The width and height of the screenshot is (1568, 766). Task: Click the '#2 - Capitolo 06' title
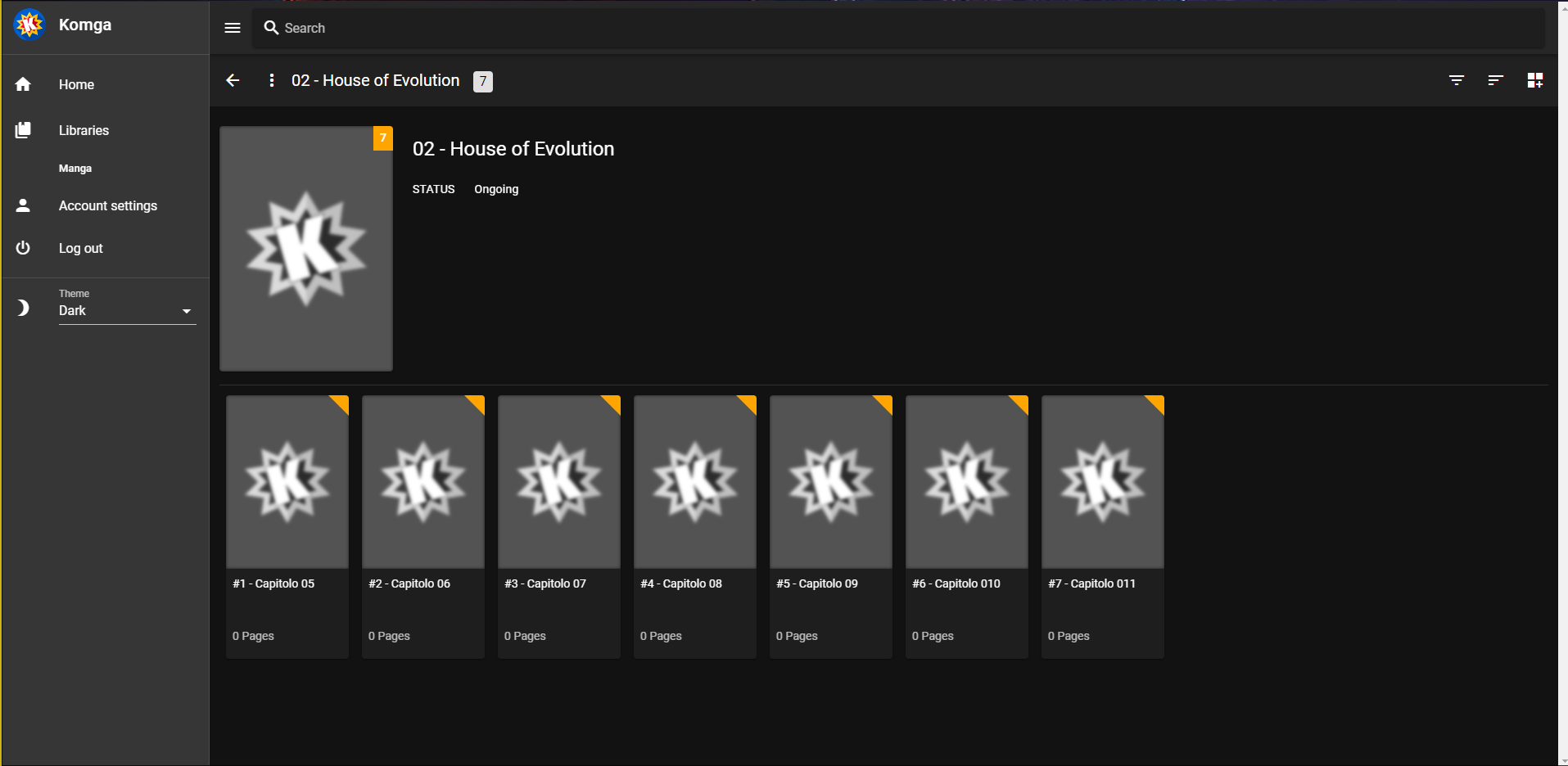409,584
